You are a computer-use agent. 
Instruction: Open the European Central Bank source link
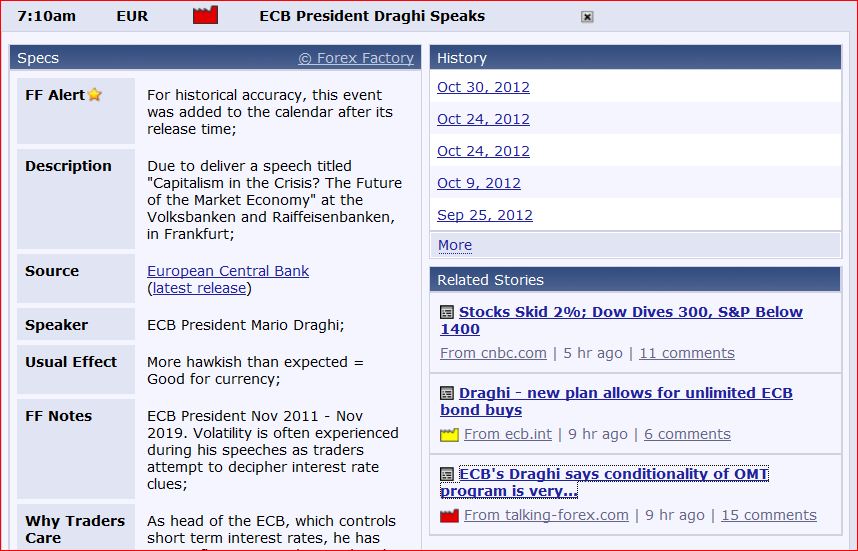(x=228, y=271)
